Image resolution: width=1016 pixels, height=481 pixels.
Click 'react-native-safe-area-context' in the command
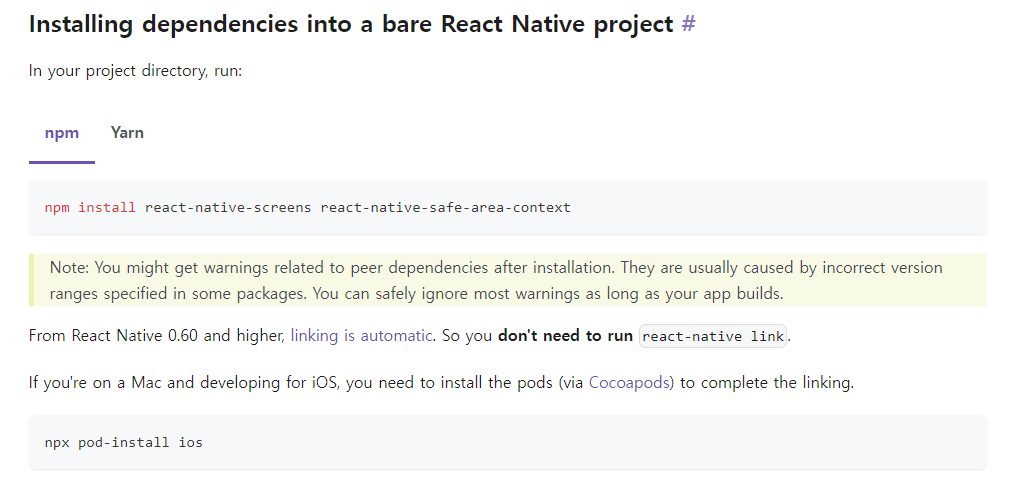(445, 207)
